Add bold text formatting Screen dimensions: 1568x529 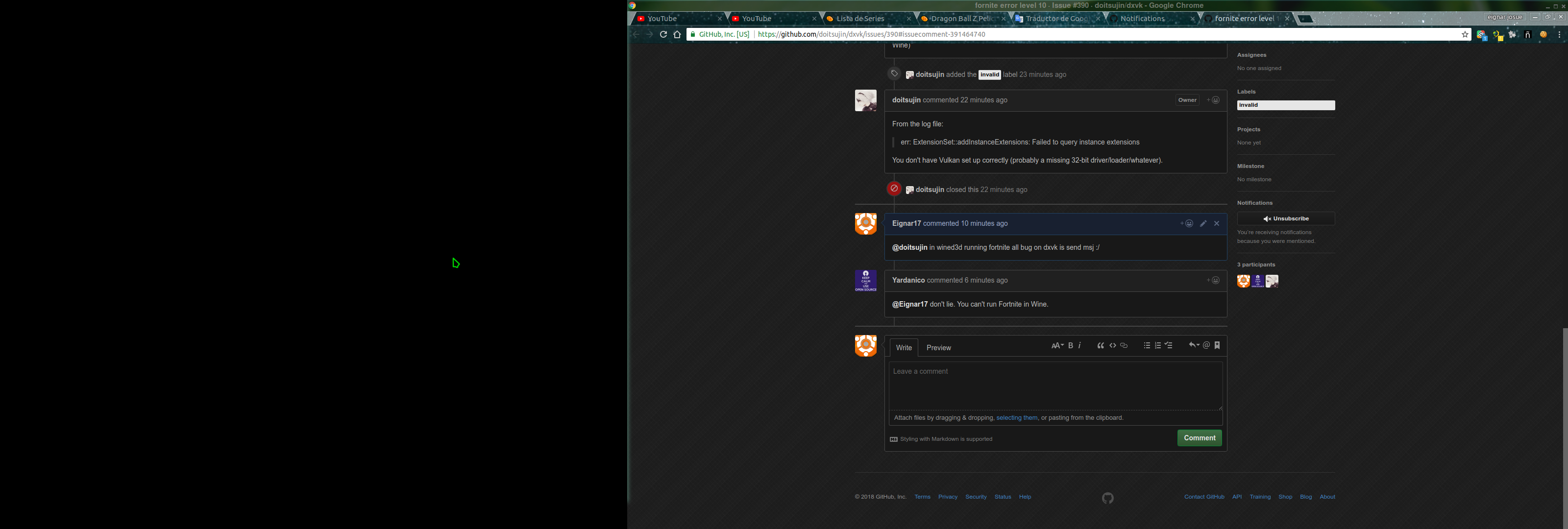click(1071, 346)
